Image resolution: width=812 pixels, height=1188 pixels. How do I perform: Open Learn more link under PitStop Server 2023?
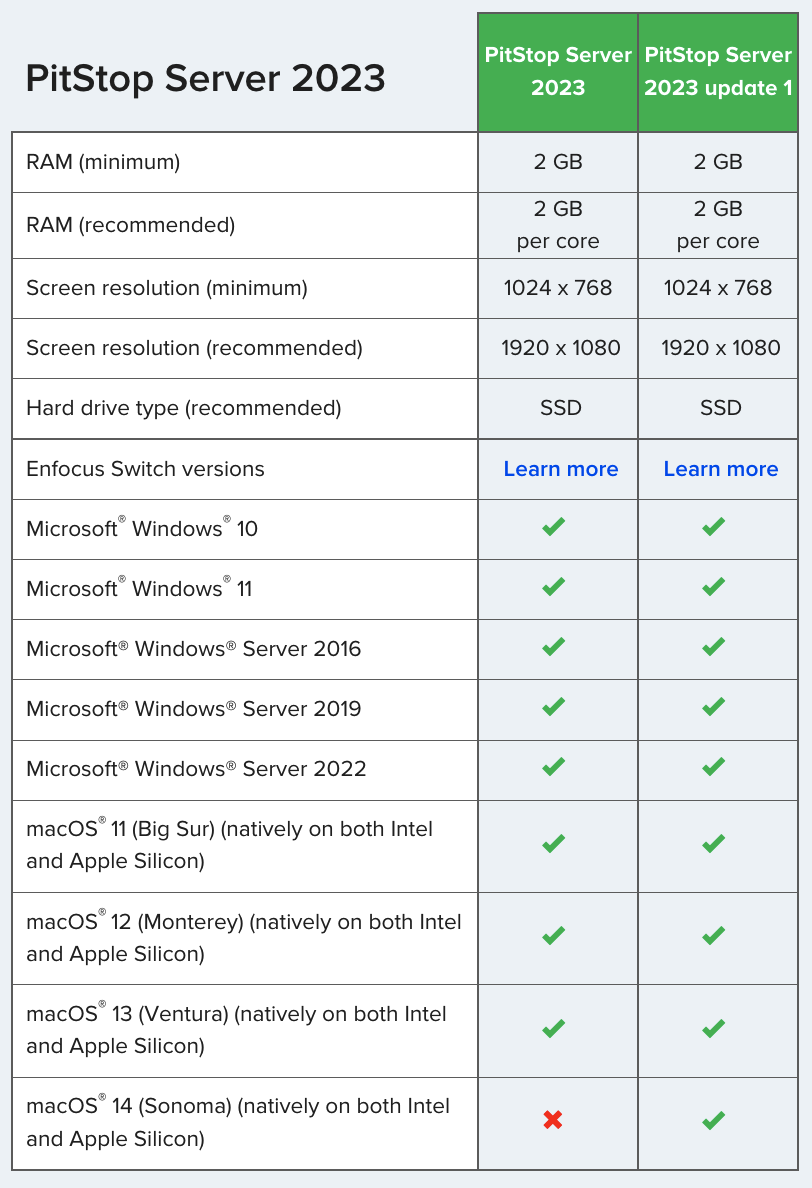coord(561,469)
